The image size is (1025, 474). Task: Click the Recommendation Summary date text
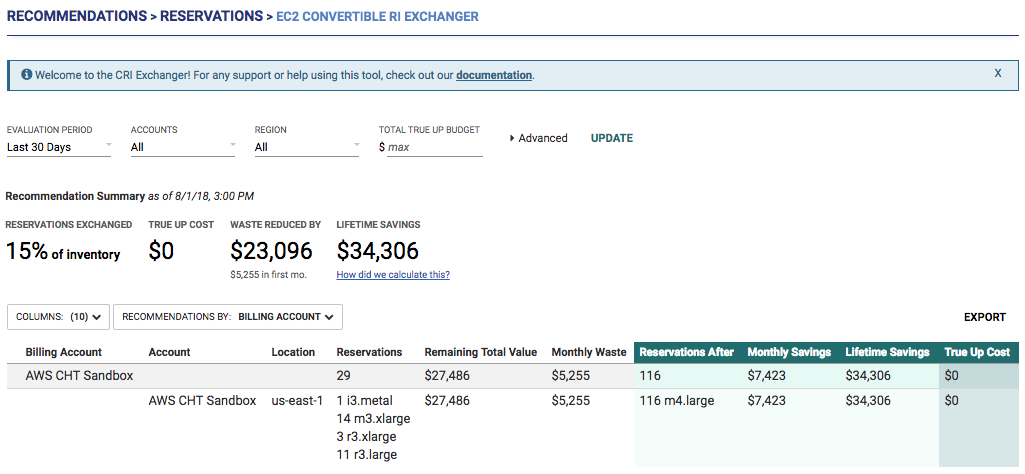coord(201,195)
